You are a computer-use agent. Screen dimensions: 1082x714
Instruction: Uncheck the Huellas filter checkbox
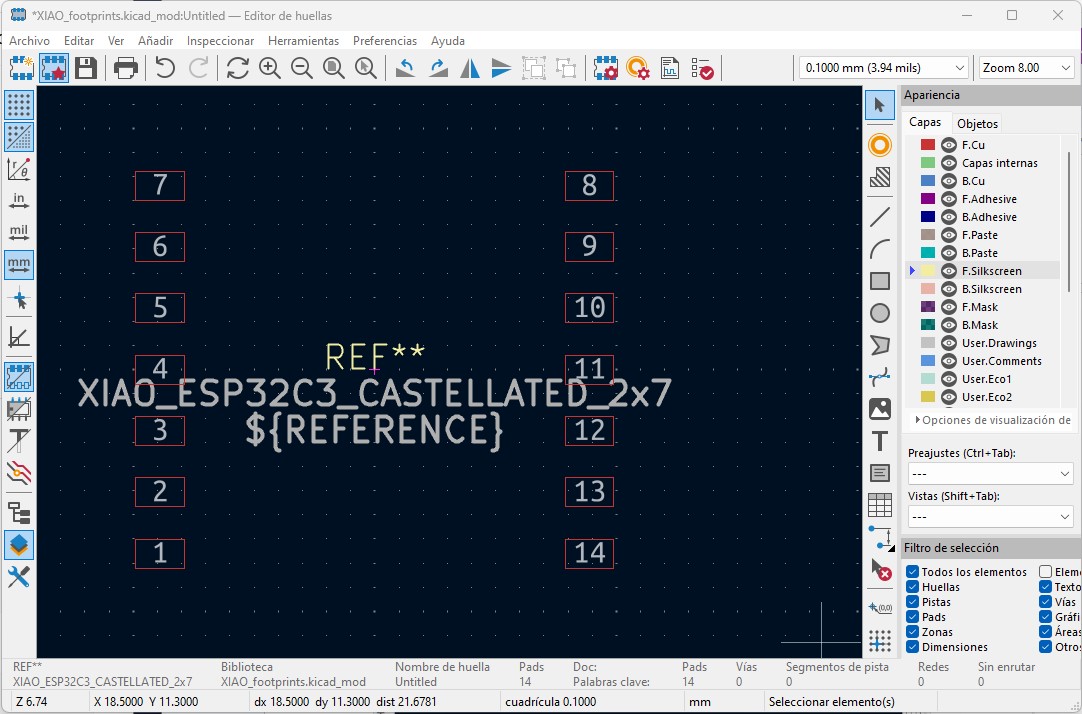[912, 587]
